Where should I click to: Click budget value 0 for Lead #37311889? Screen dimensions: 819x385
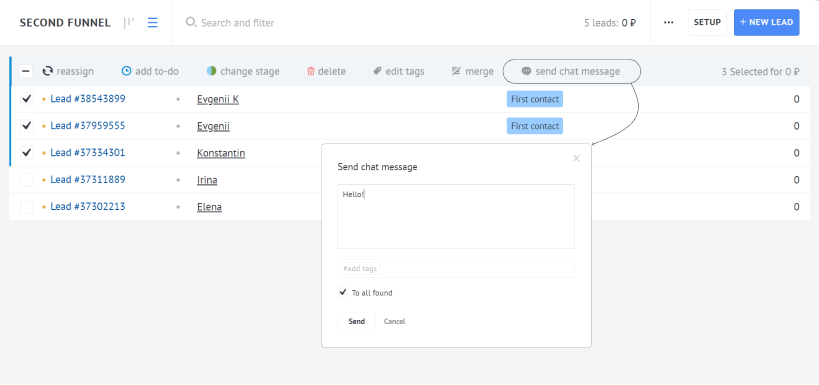797,180
